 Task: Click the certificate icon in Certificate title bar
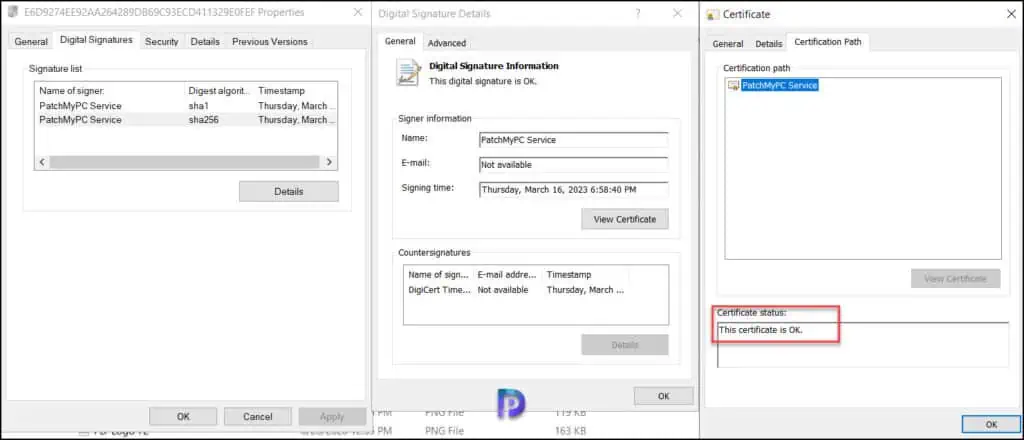(x=712, y=14)
